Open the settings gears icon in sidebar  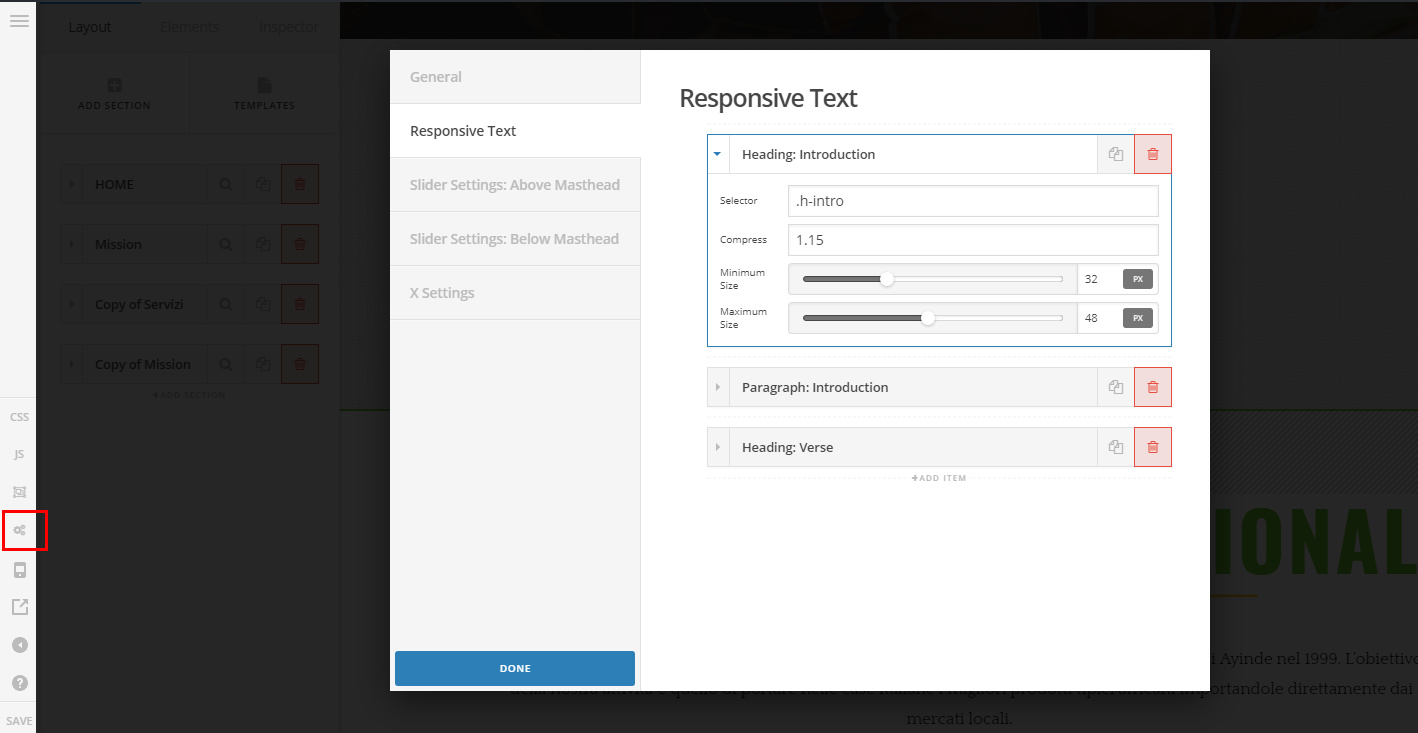point(19,530)
